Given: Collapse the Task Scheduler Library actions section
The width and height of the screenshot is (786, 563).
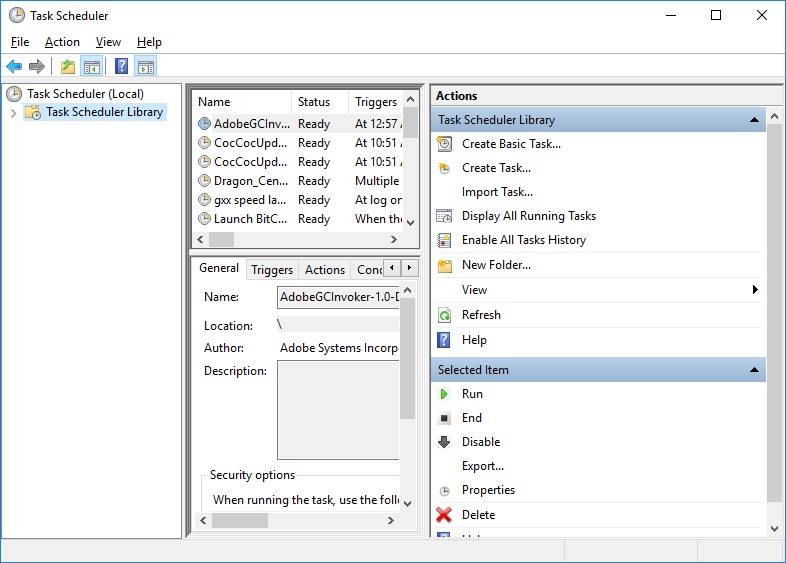Looking at the screenshot, I should click(754, 120).
